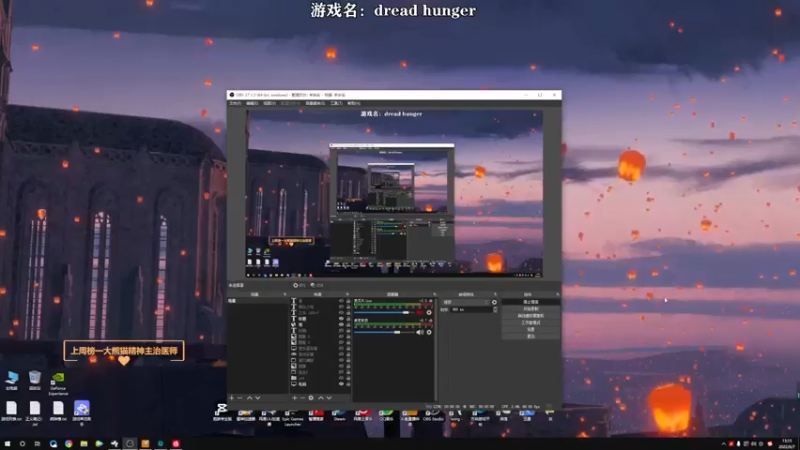
Task: Open the OBS Studio desktop shortcut
Action: click(433, 415)
